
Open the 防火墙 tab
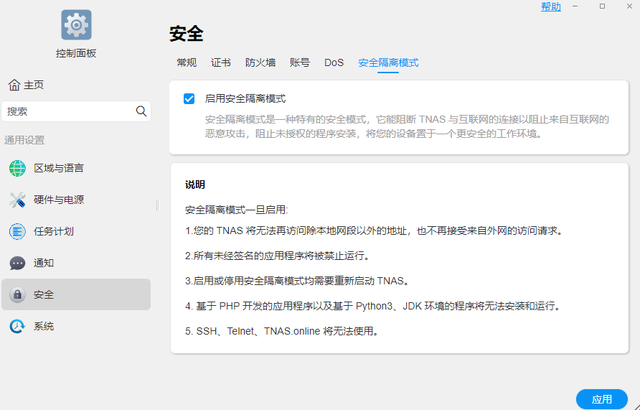coord(260,62)
